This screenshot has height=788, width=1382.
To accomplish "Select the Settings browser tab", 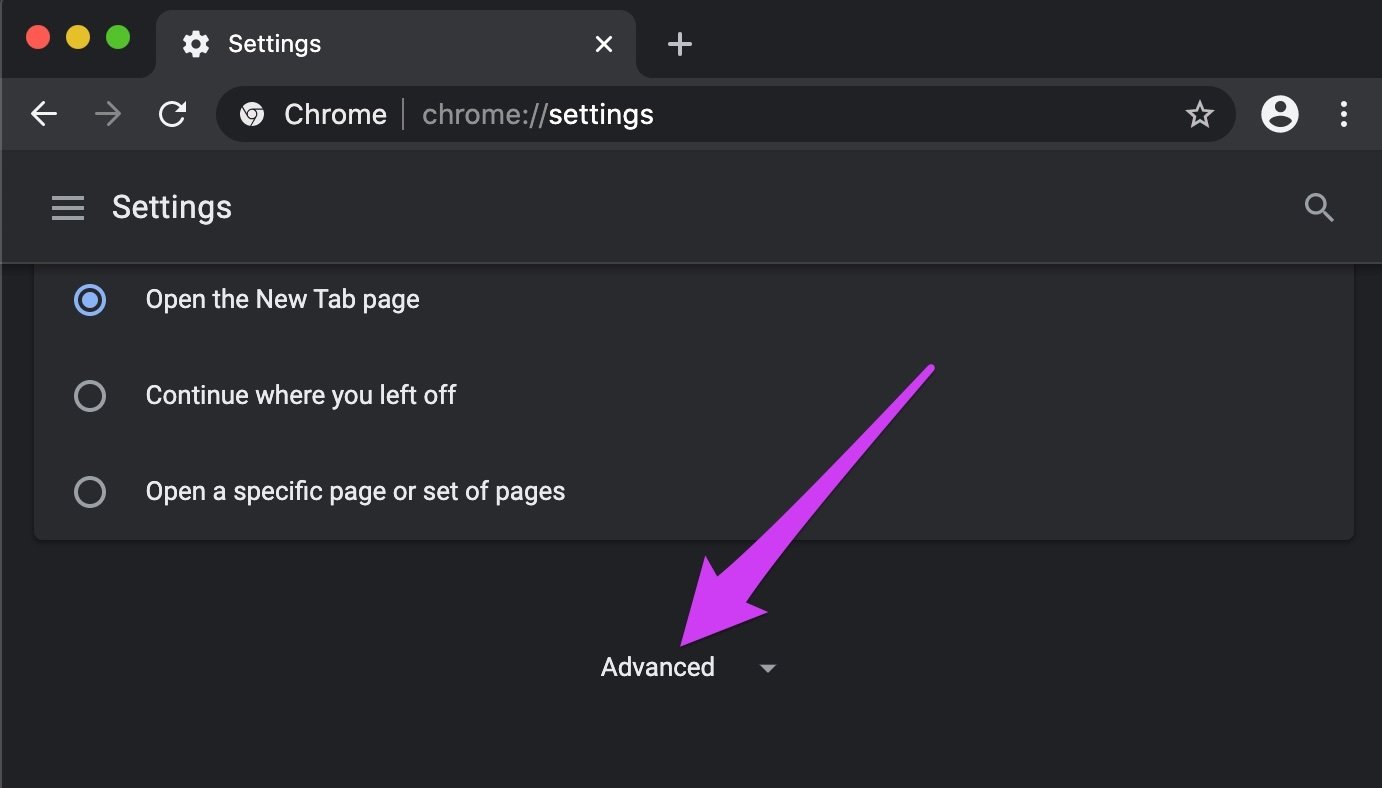I will 396,44.
